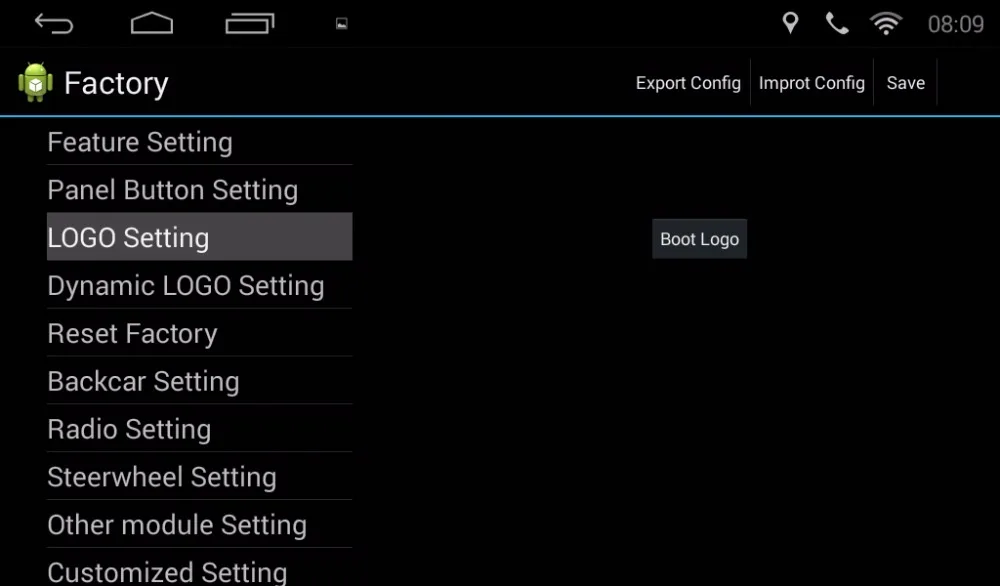This screenshot has height=586, width=1000.
Task: Tap the back arrow navigation icon
Action: tap(54, 24)
